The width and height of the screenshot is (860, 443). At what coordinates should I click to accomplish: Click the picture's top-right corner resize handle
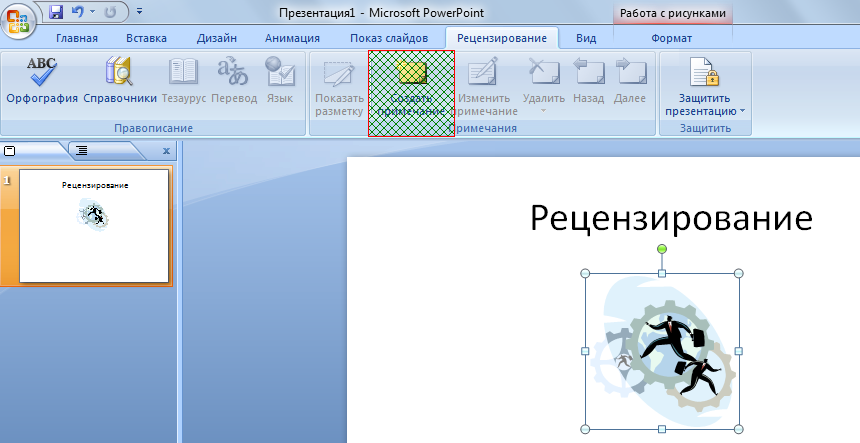pos(738,273)
